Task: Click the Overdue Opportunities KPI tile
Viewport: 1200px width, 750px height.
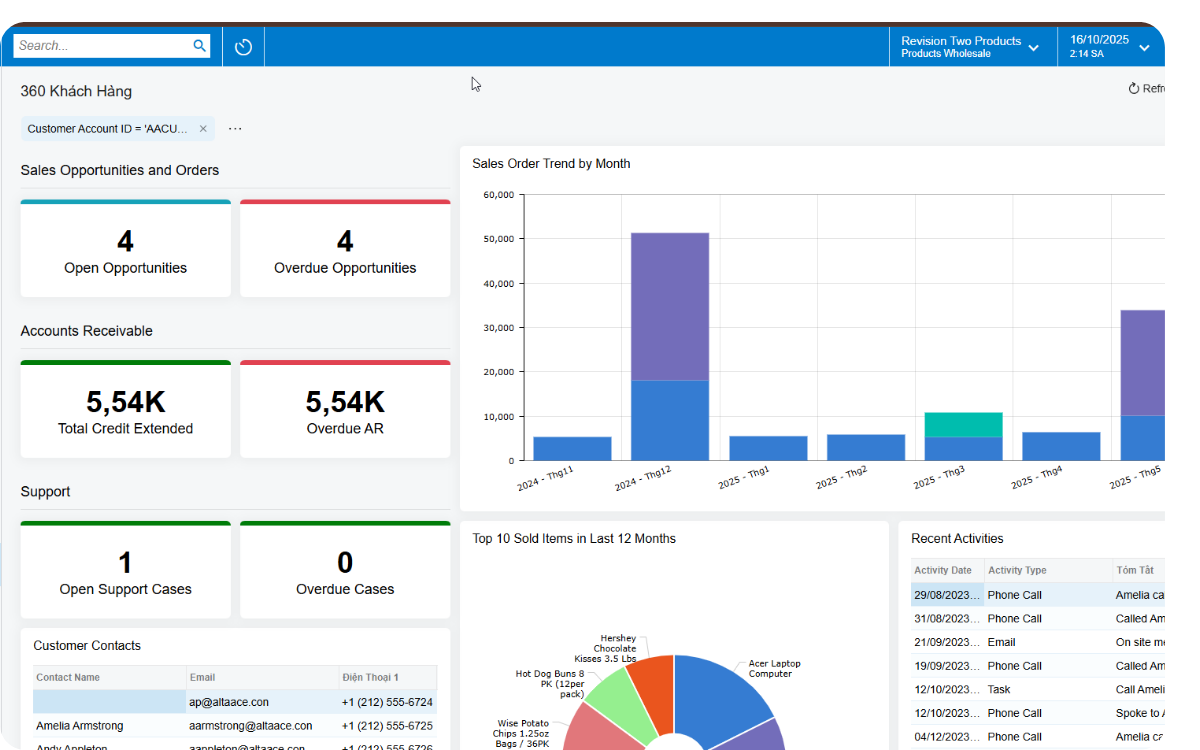Action: [x=345, y=248]
